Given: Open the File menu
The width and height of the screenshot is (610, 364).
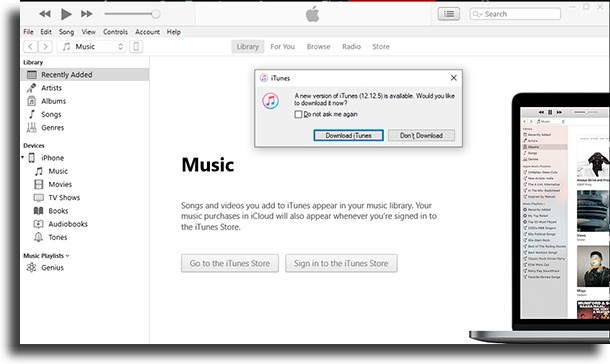Looking at the screenshot, I should click(x=28, y=32).
